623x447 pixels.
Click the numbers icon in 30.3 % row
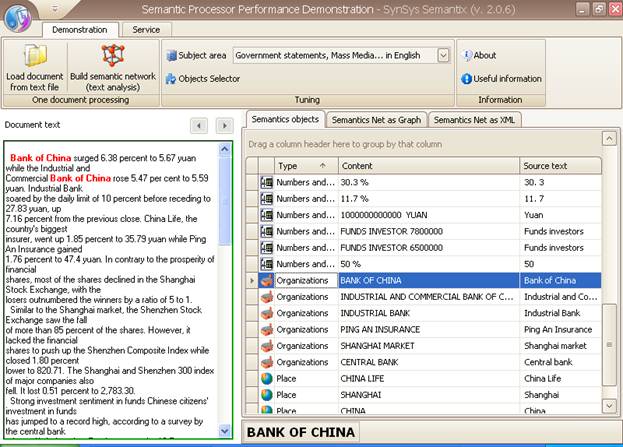[x=266, y=182]
